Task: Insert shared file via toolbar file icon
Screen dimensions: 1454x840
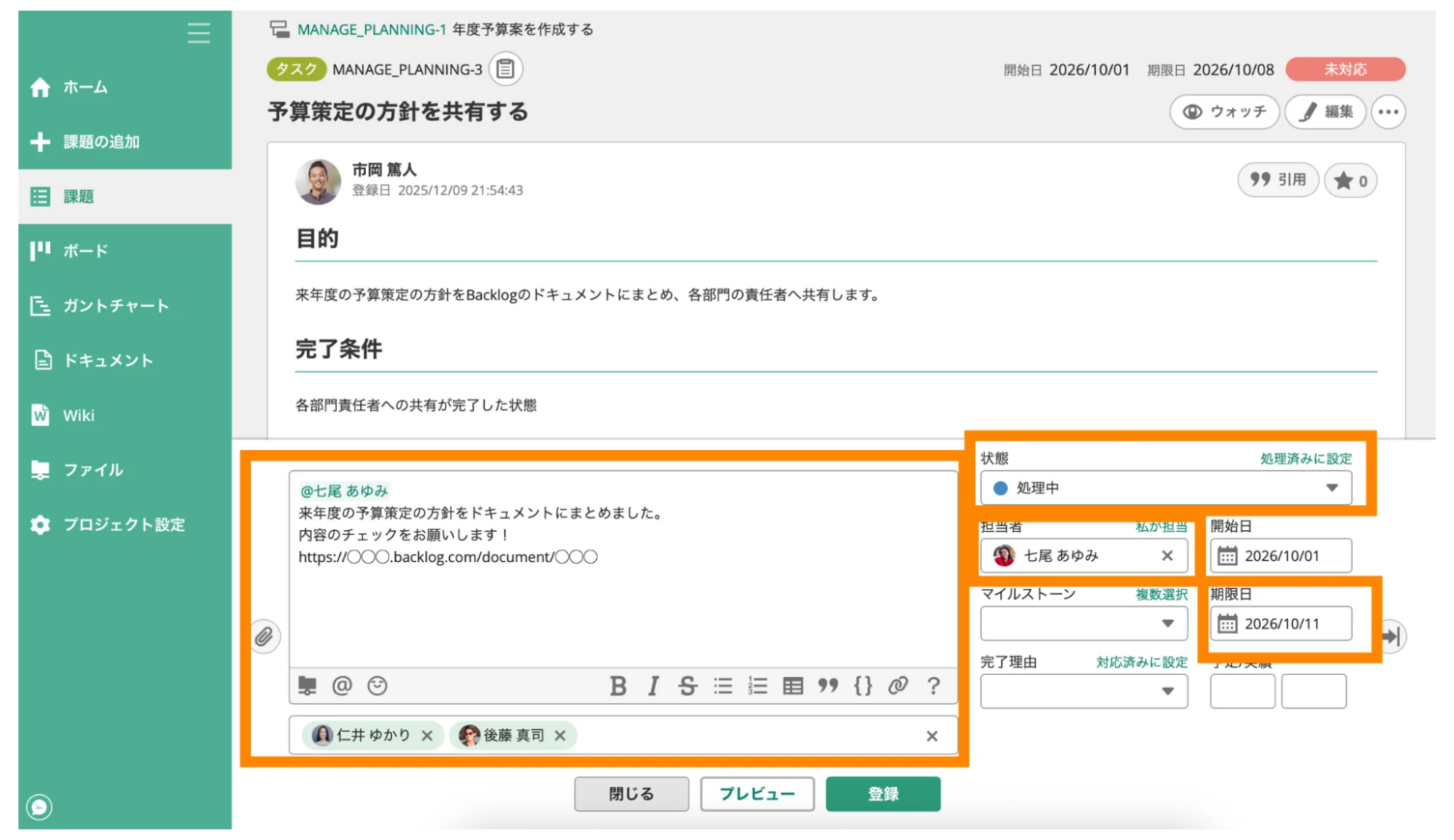Action: (308, 685)
